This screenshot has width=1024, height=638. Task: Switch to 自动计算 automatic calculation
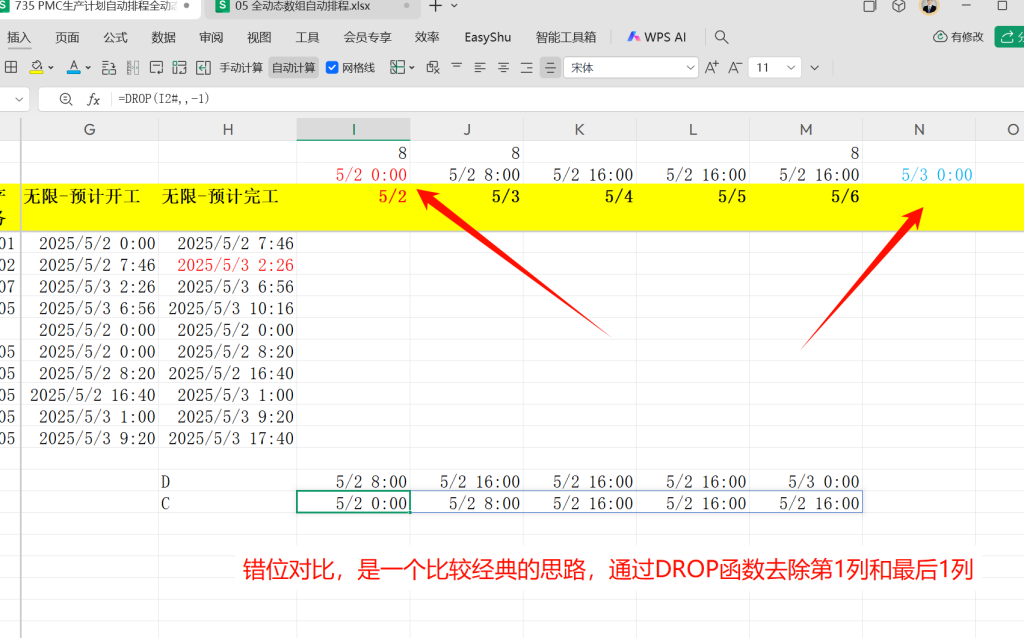point(293,67)
